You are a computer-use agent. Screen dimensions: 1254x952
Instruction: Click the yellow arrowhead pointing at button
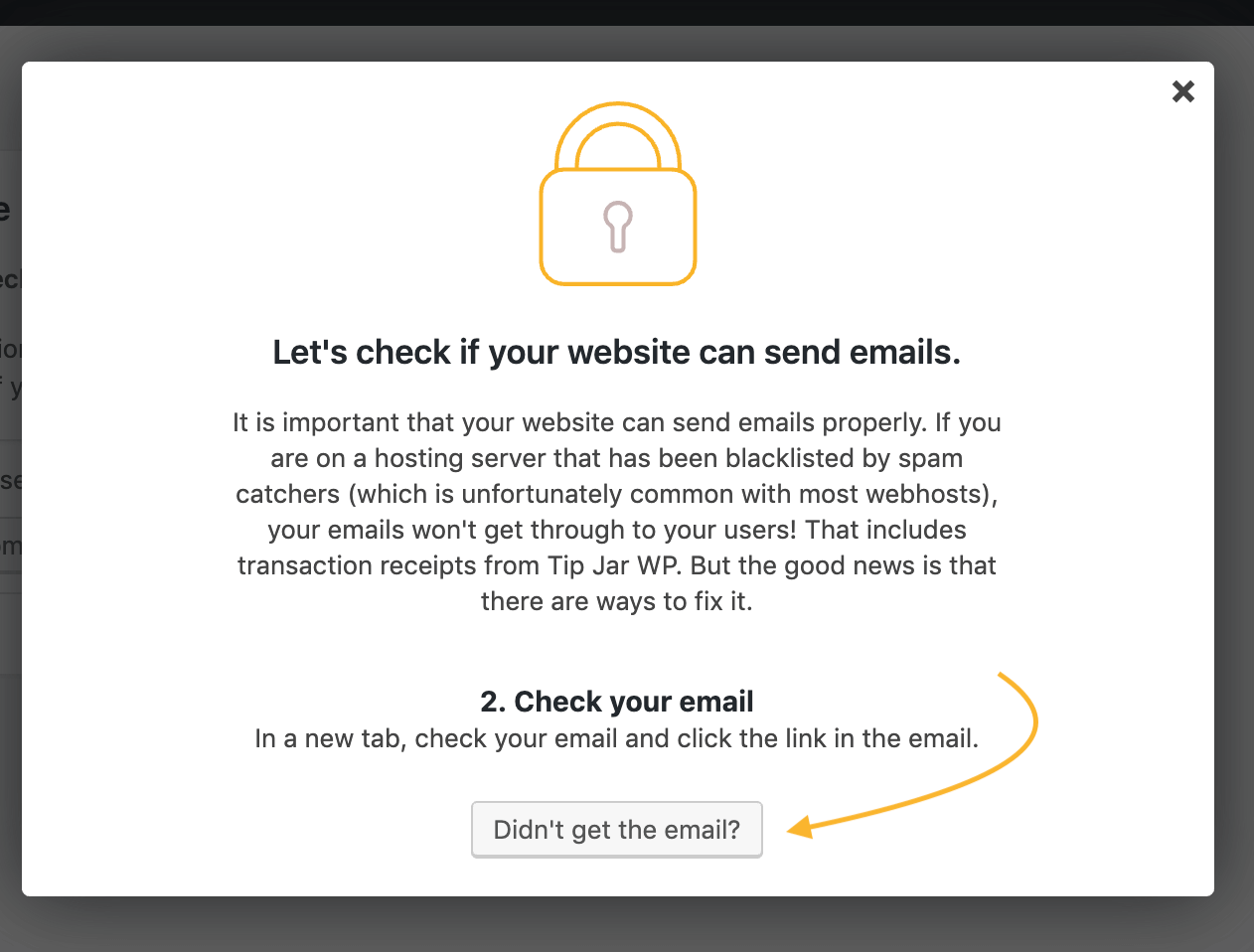pos(801,827)
